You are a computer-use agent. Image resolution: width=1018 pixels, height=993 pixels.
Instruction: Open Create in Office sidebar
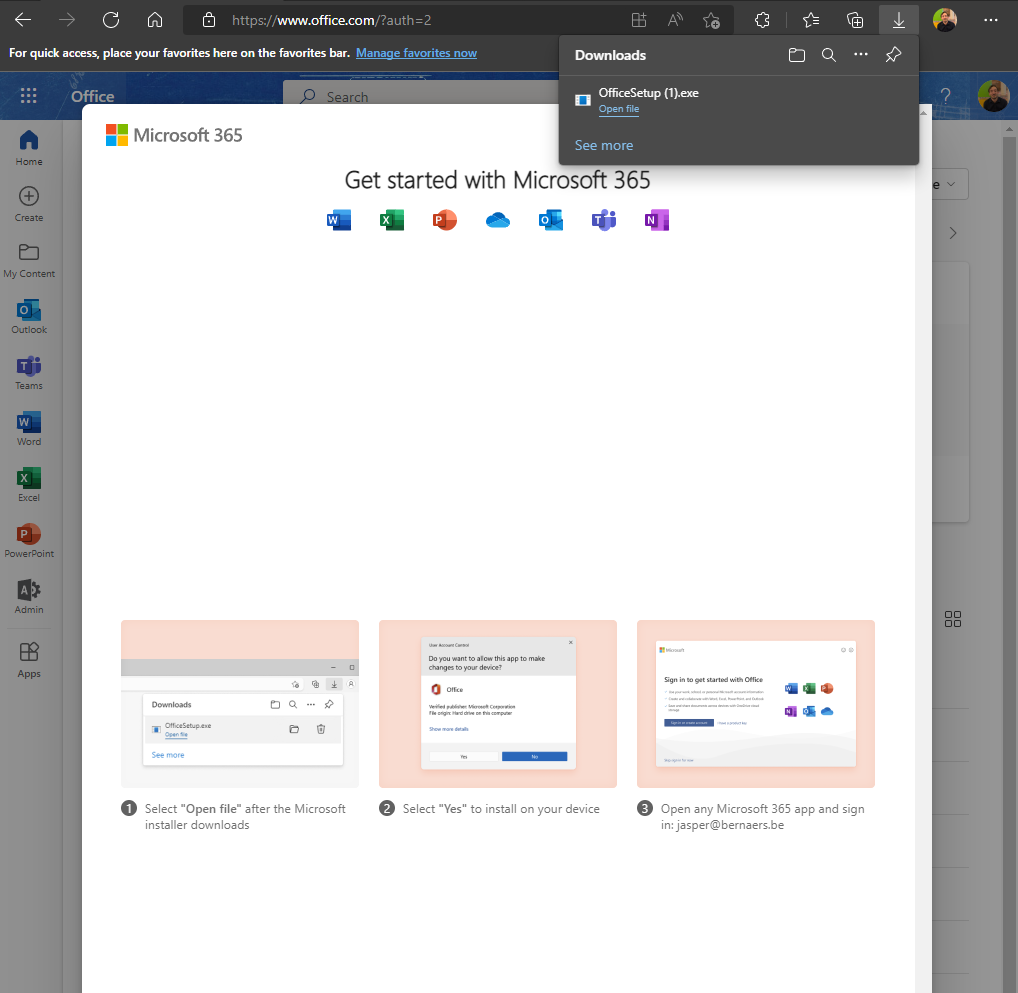click(x=29, y=204)
